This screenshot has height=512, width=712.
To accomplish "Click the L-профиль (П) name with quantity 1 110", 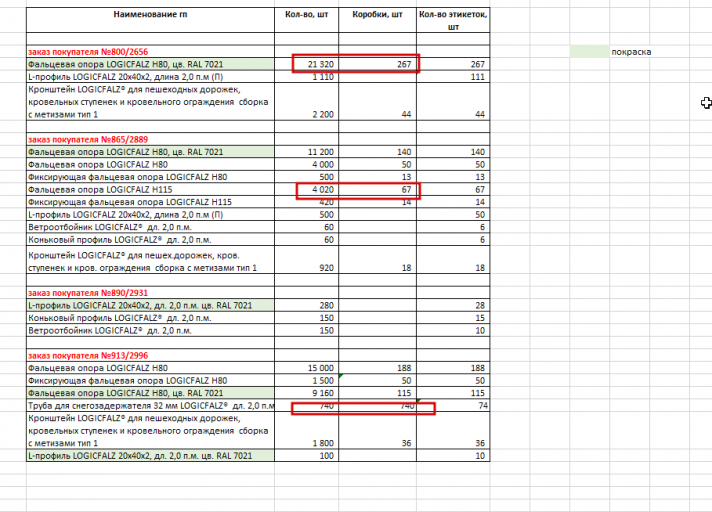I will pos(150,77).
